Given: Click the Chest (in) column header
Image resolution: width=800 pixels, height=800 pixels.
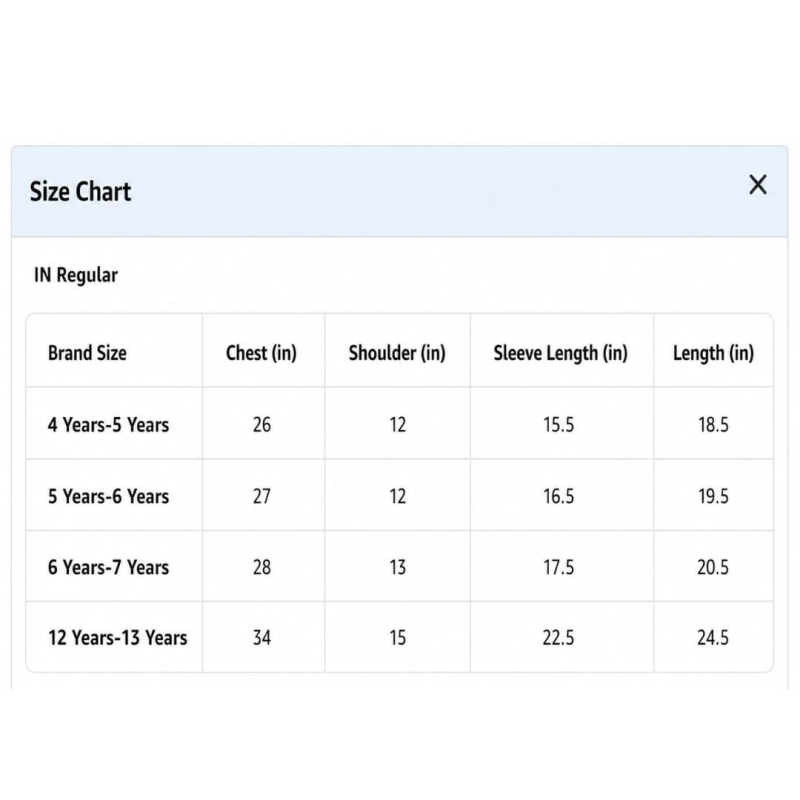Looking at the screenshot, I should click(x=261, y=353).
